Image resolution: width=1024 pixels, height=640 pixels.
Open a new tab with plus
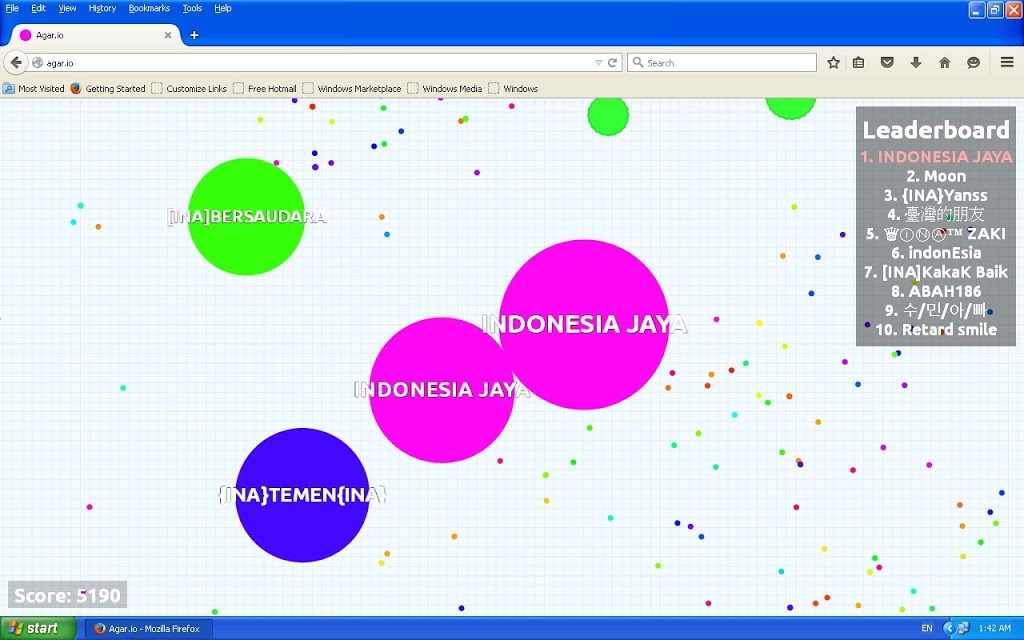(x=194, y=35)
